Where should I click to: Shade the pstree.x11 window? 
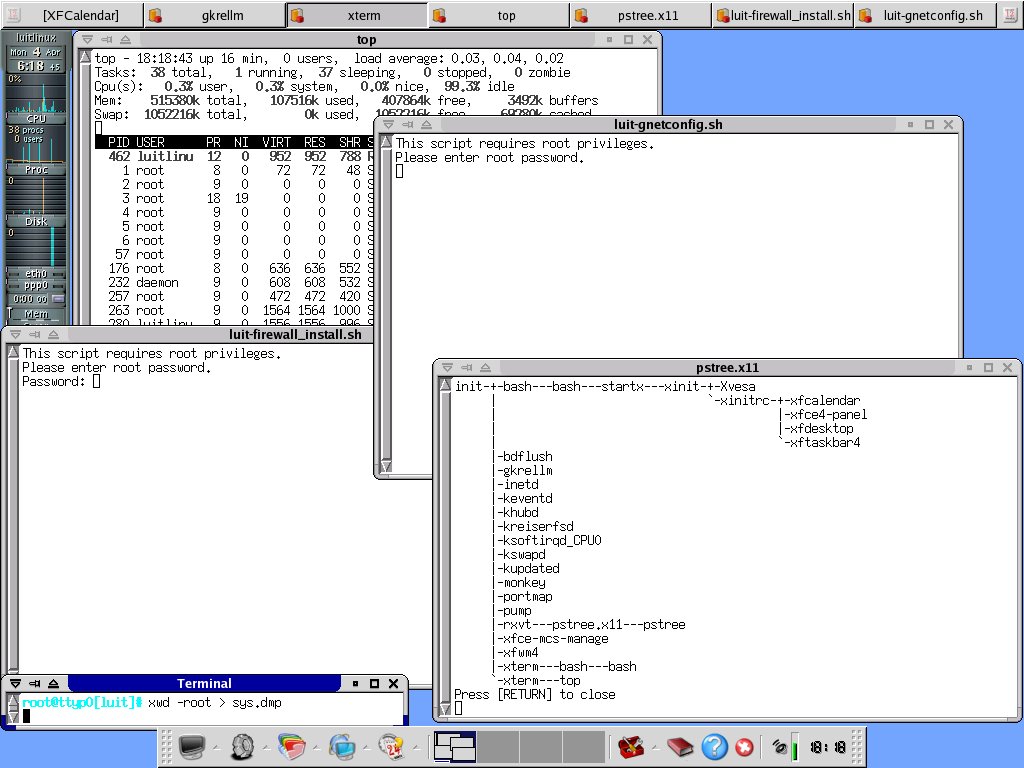[485, 368]
